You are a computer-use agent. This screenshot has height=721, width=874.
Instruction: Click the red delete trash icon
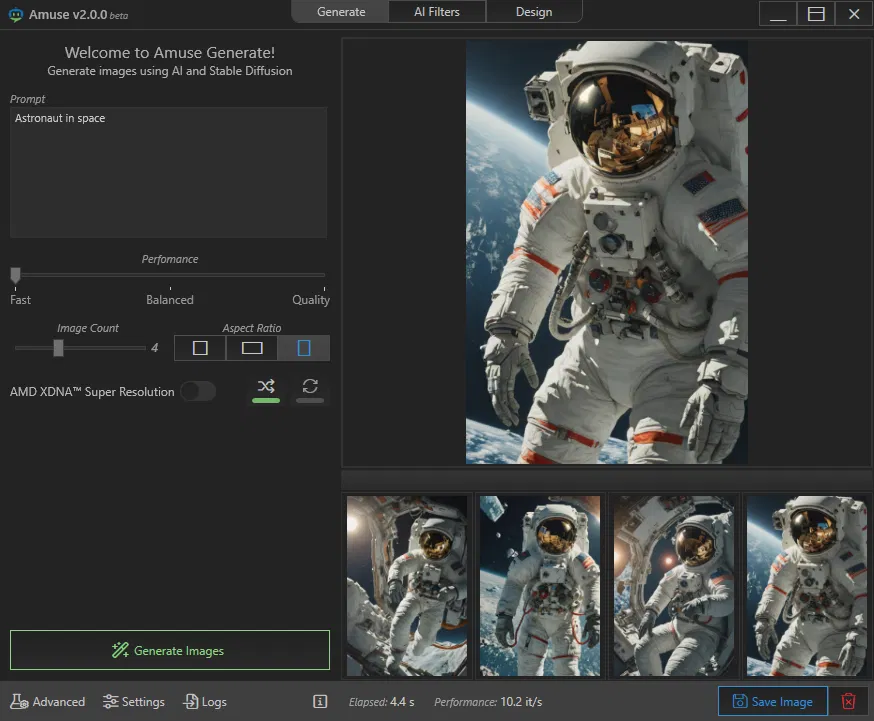[x=848, y=702]
